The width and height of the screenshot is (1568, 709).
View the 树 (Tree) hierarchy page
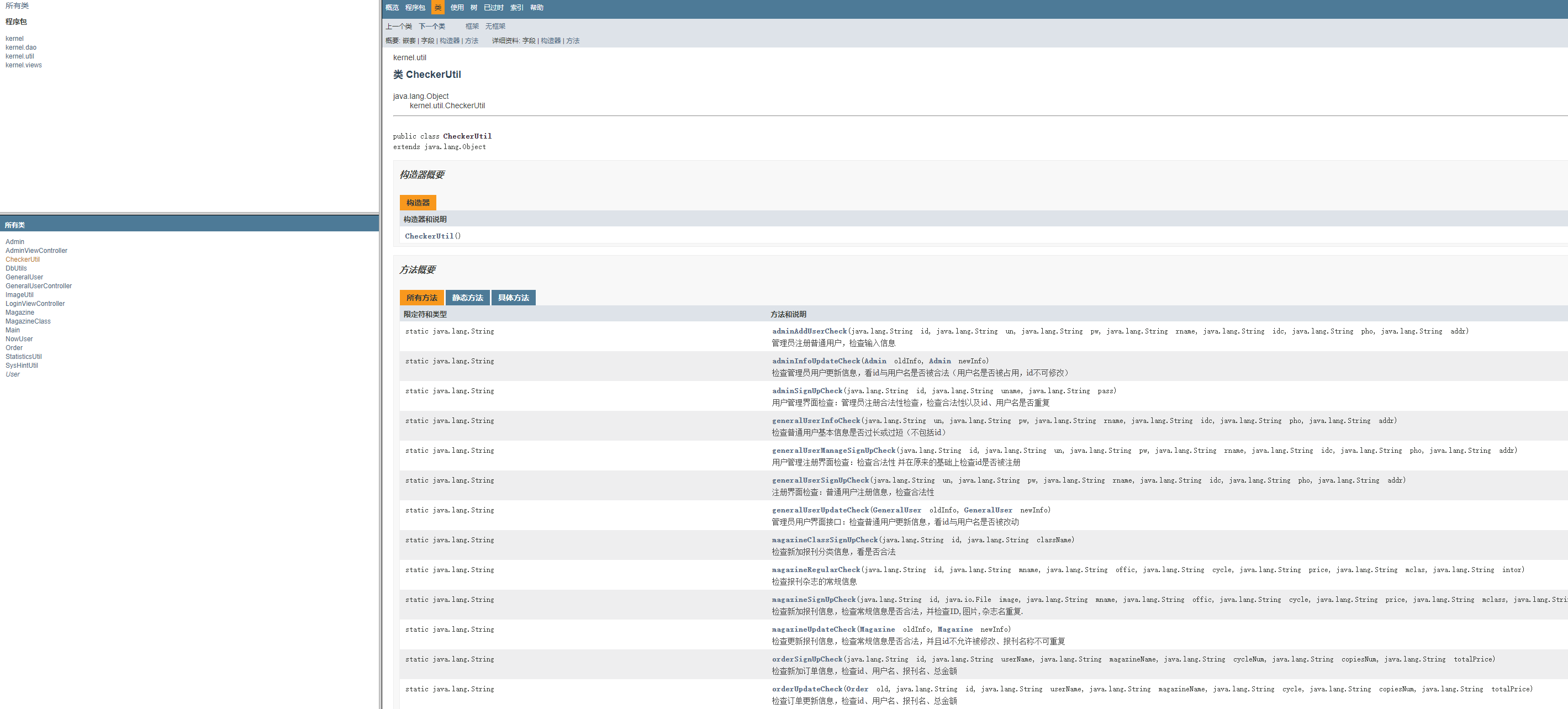(x=473, y=7)
